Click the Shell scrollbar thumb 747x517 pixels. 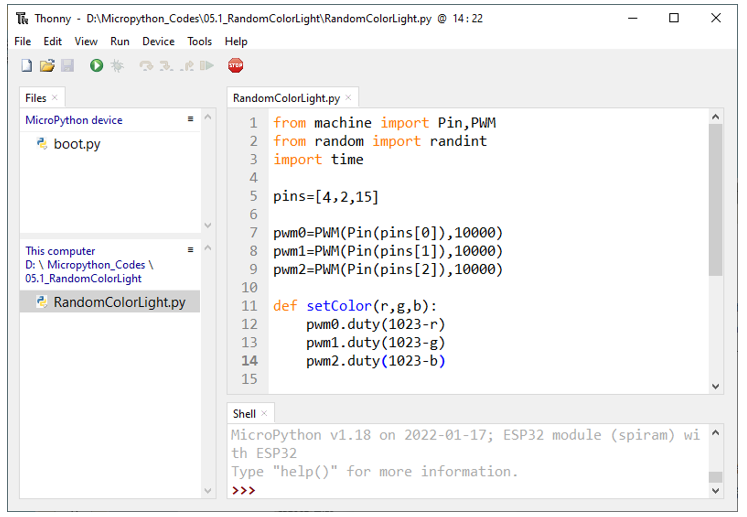tap(716, 477)
